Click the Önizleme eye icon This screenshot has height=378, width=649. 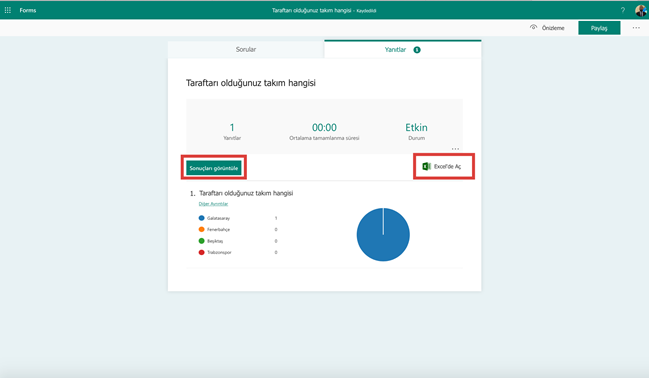[534, 27]
